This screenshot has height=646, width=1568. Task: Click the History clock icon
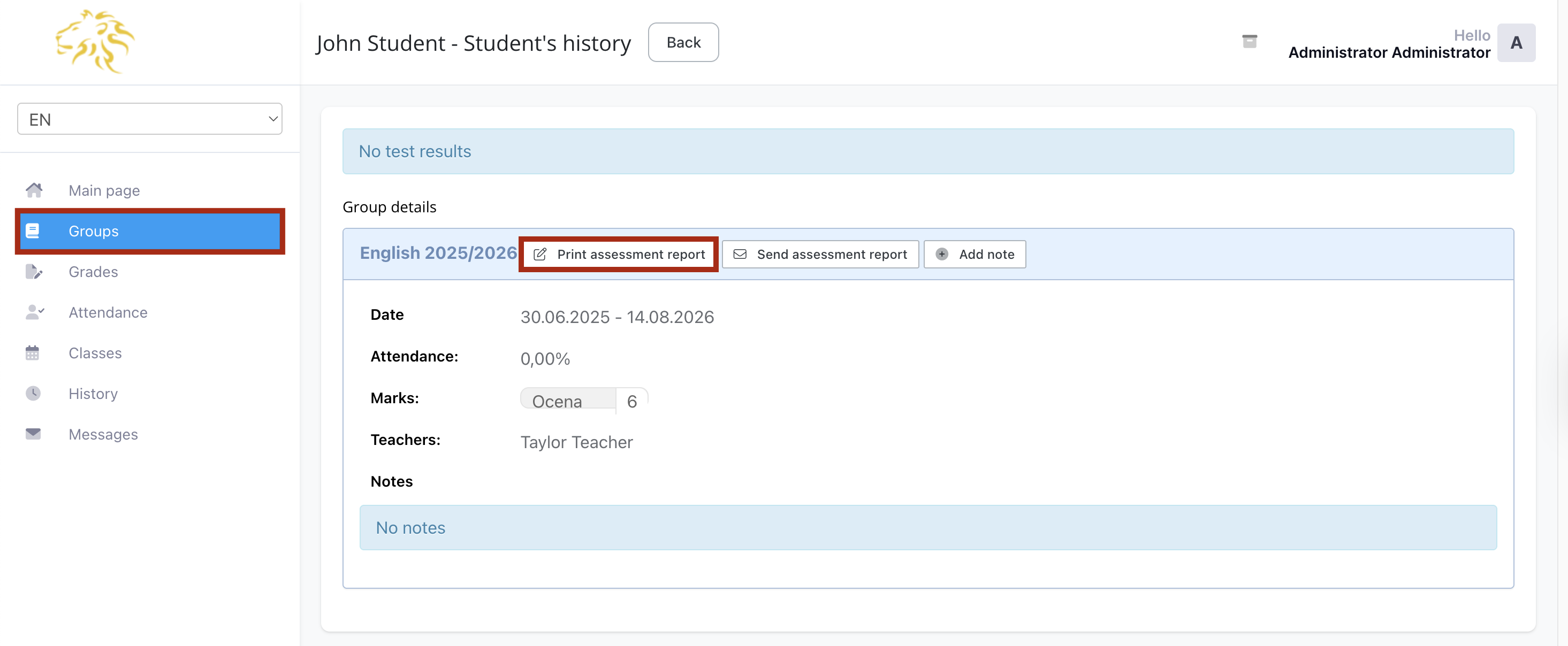pos(33,394)
